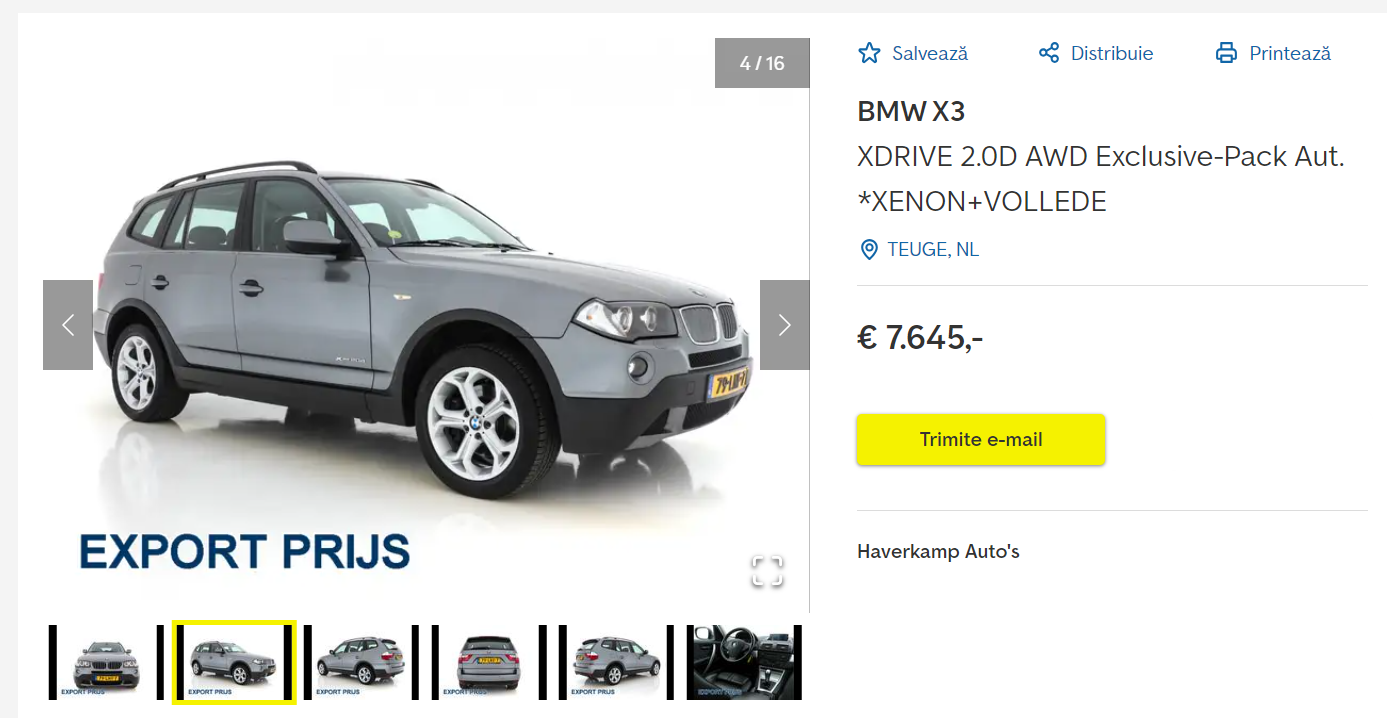Open the TEUGE, NL location link
The height and width of the screenshot is (718, 1387).
coord(933,250)
